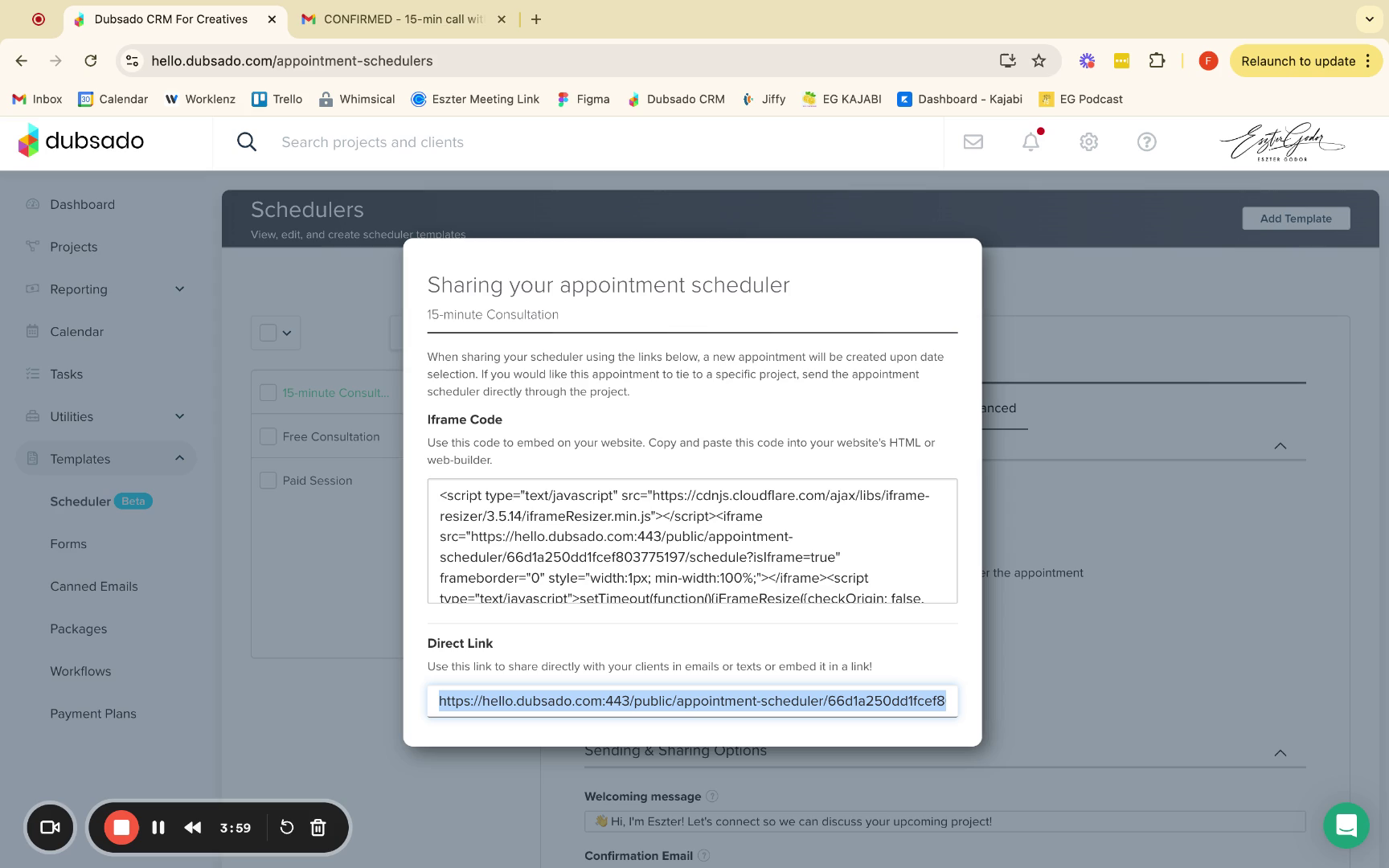1389x868 pixels.
Task: Go back in browser history
Action: [x=22, y=61]
